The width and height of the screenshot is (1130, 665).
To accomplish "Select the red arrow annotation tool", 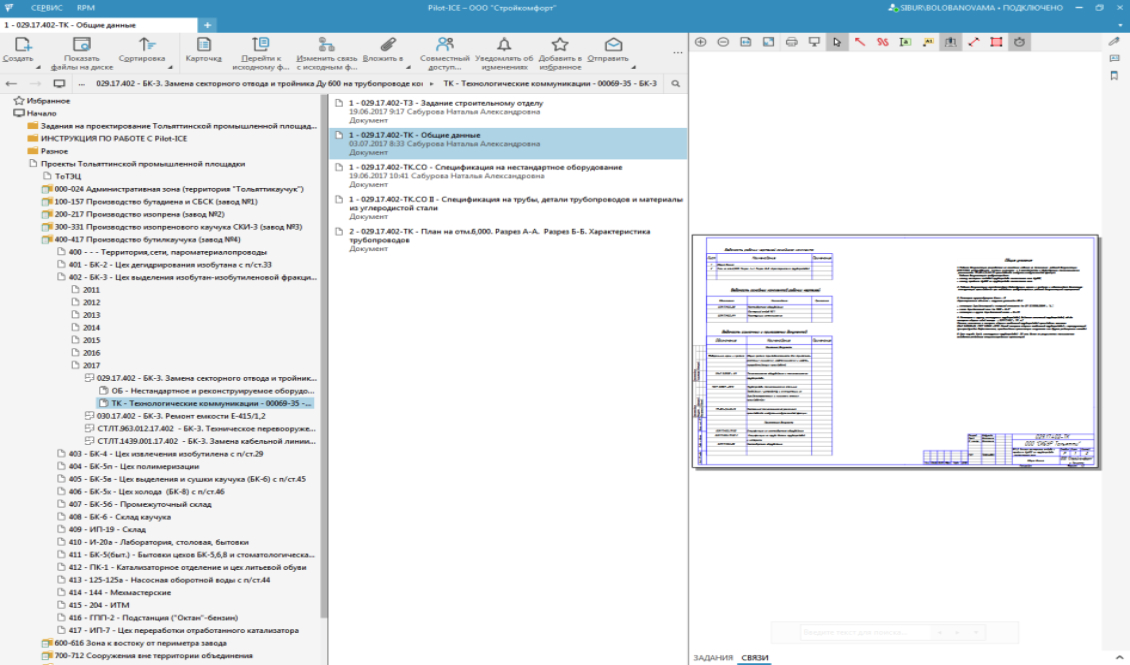I will (x=859, y=42).
